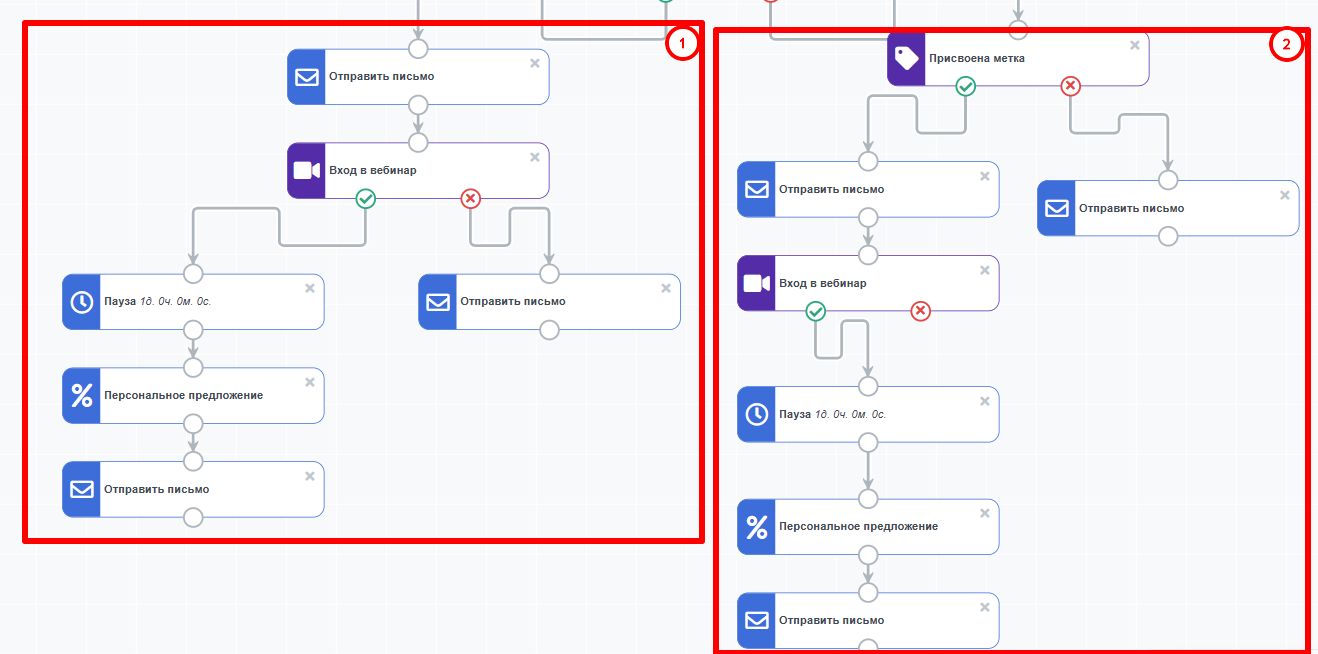Image resolution: width=1318 pixels, height=654 pixels.
Task: Click envelope icon on Присвоена метка red-cross branch
Action: (x=1057, y=208)
